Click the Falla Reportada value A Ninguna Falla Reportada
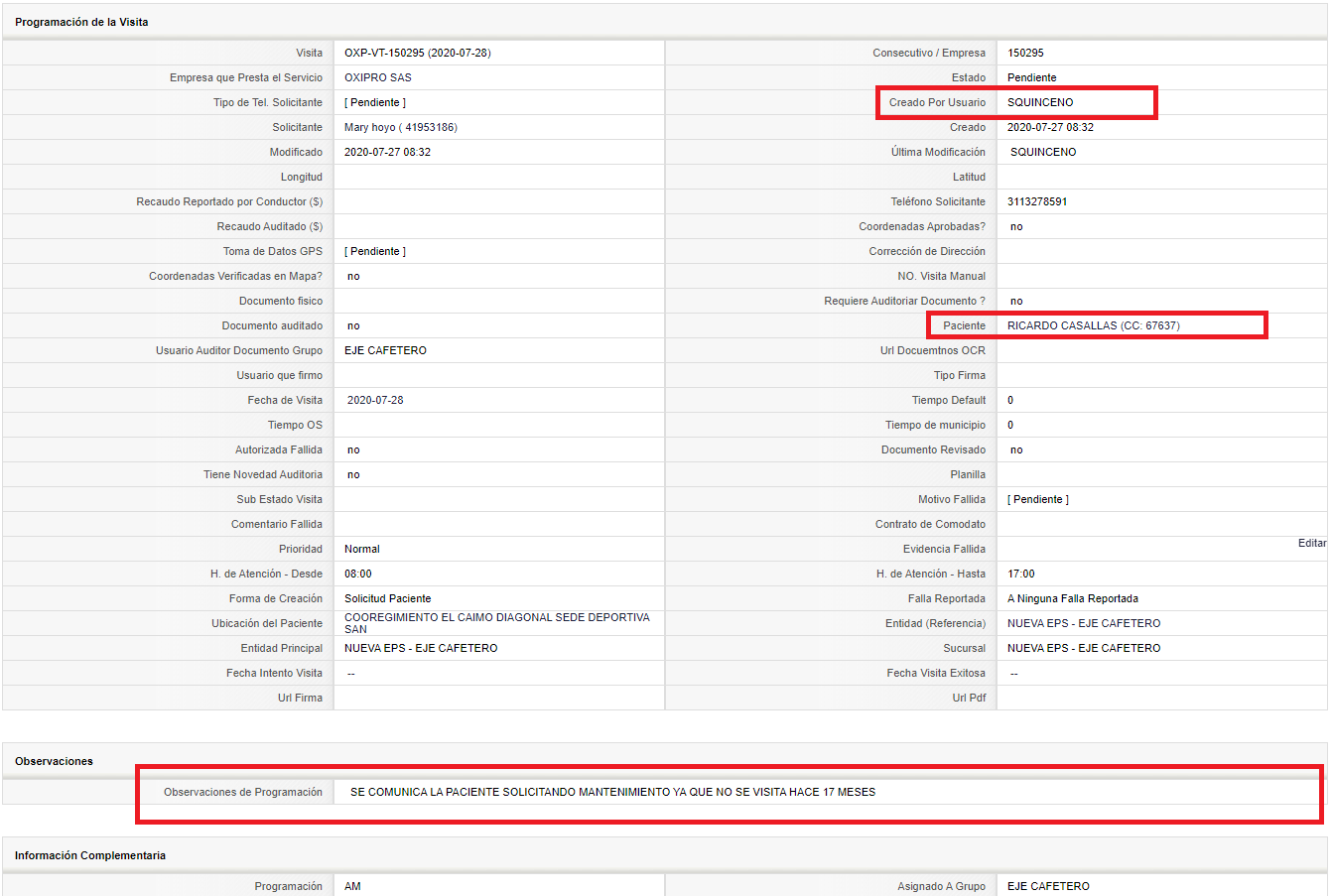The height and width of the screenshot is (896, 1332). click(x=1073, y=598)
